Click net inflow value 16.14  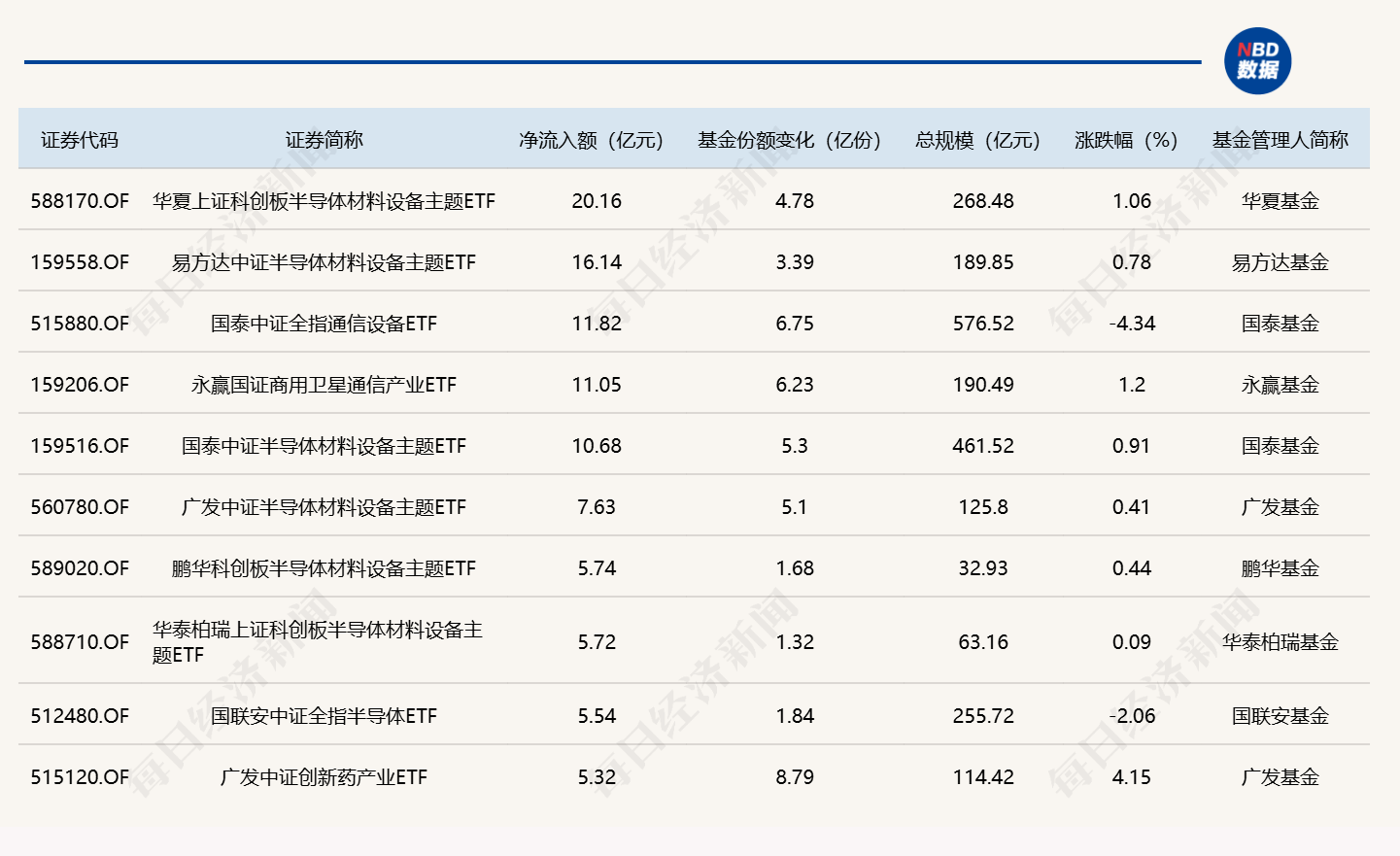(x=597, y=262)
